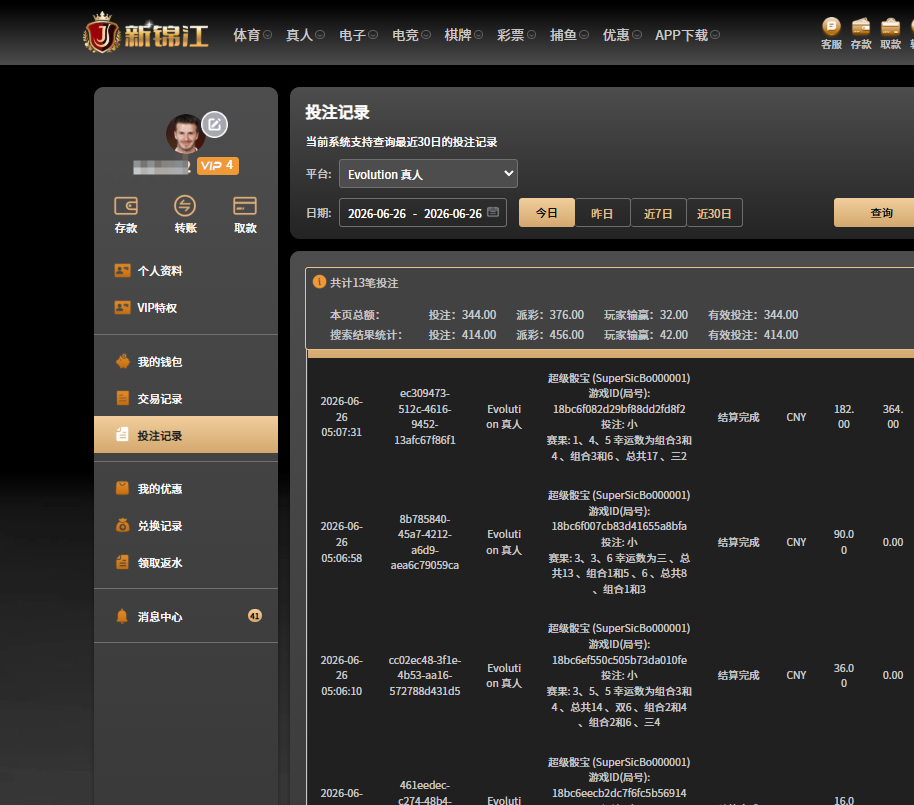Open 转账 transfer in sidebar panel

coord(185,215)
